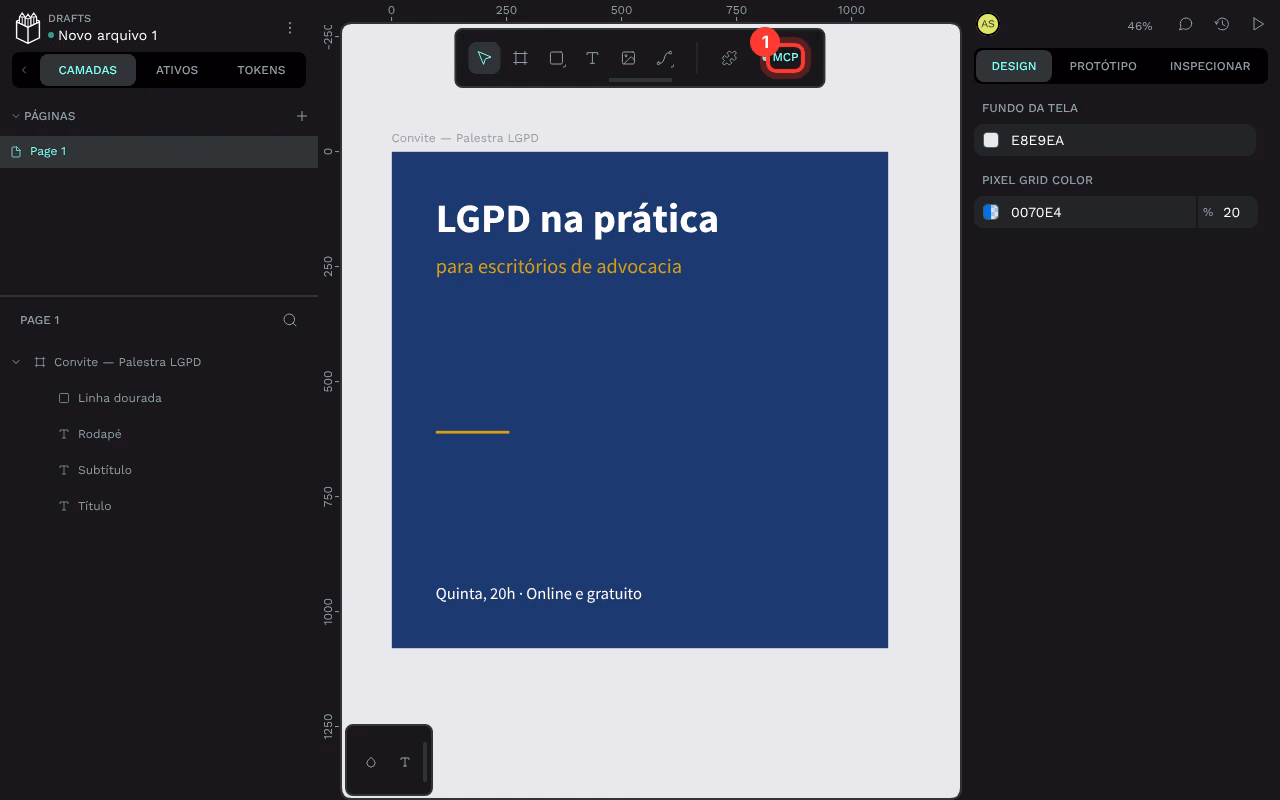Select the Path curve tool
The height and width of the screenshot is (800, 1280).
665,58
